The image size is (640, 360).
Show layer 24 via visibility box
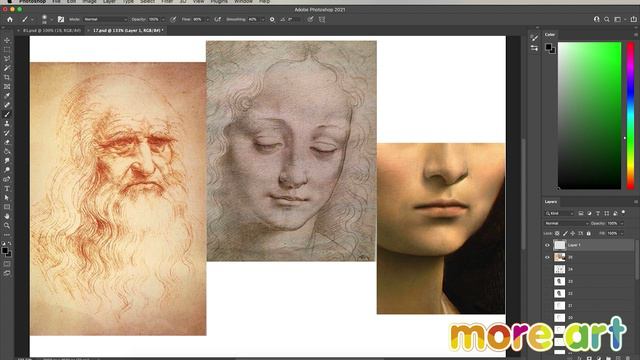coord(547,269)
